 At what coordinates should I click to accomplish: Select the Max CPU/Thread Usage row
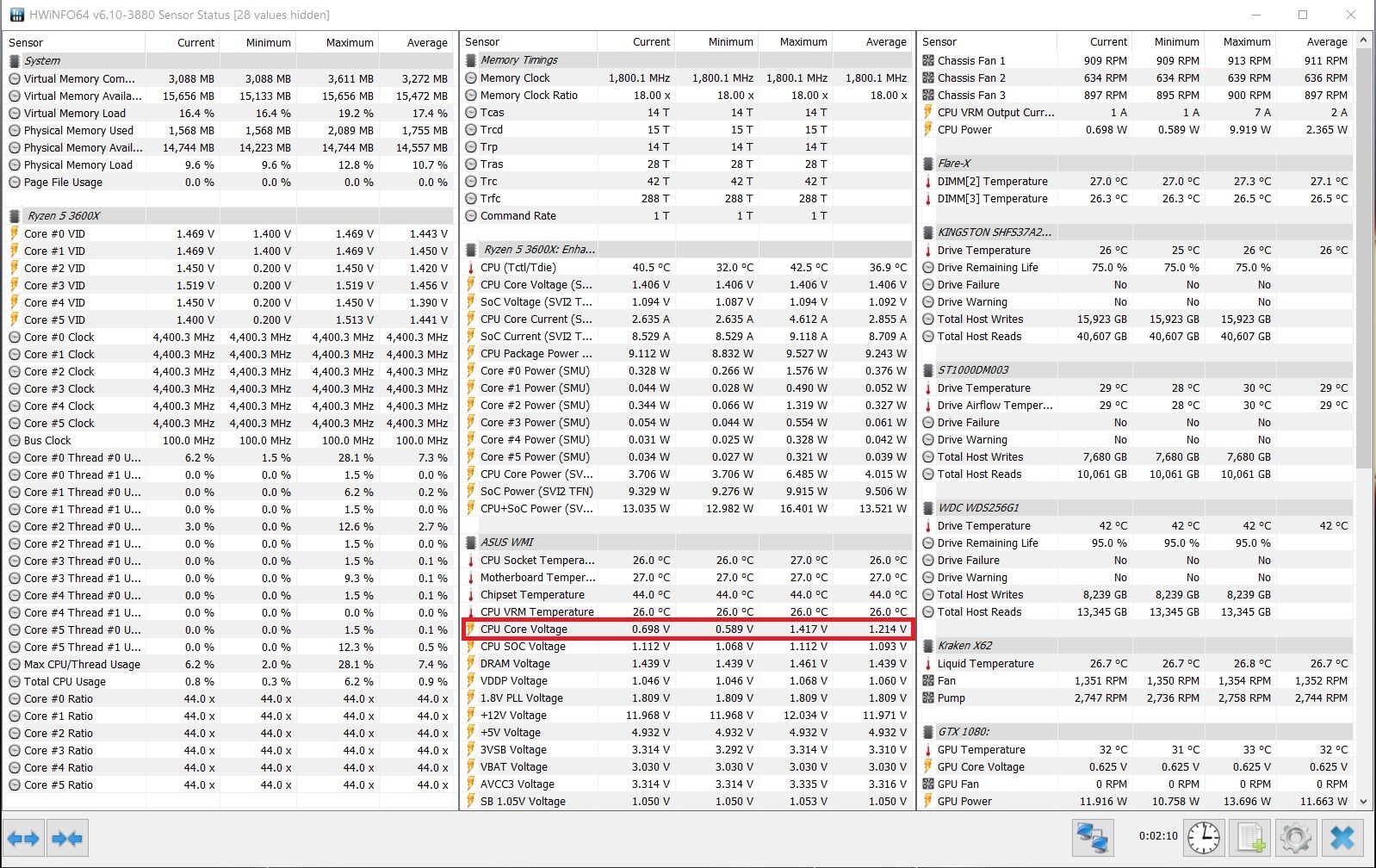click(228, 665)
